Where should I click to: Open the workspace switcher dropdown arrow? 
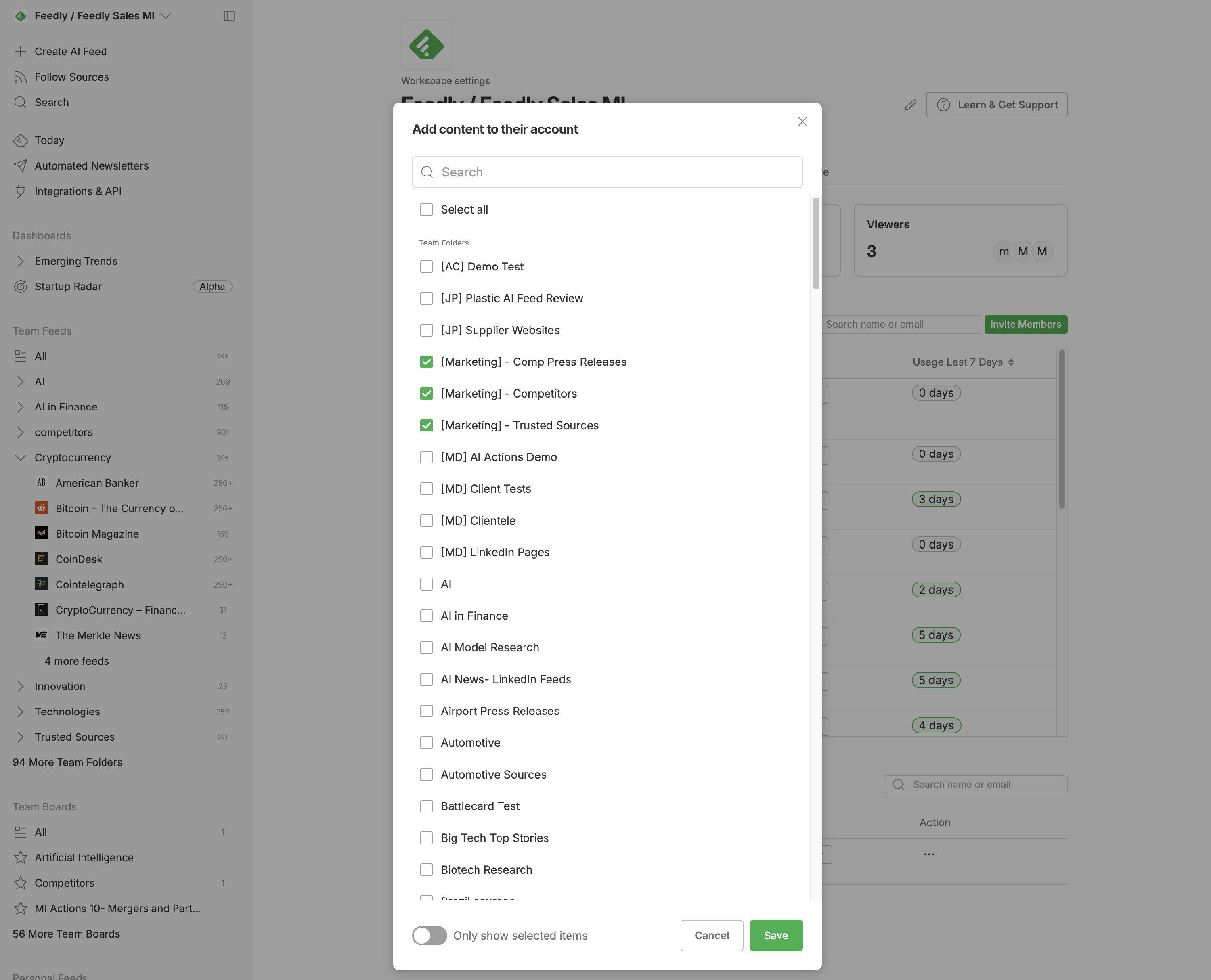[x=166, y=16]
